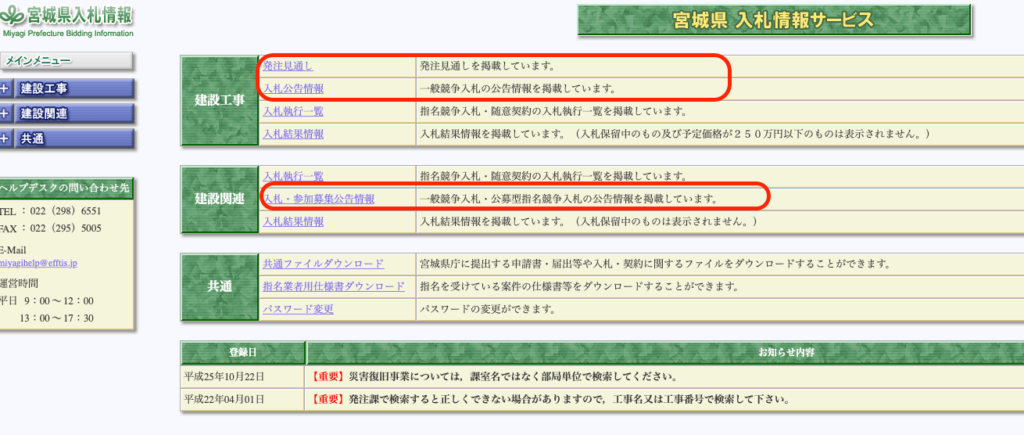Open 入札執行一覧 under the 建設工事 section
Screen dimensions: 1024x435
[x=292, y=111]
